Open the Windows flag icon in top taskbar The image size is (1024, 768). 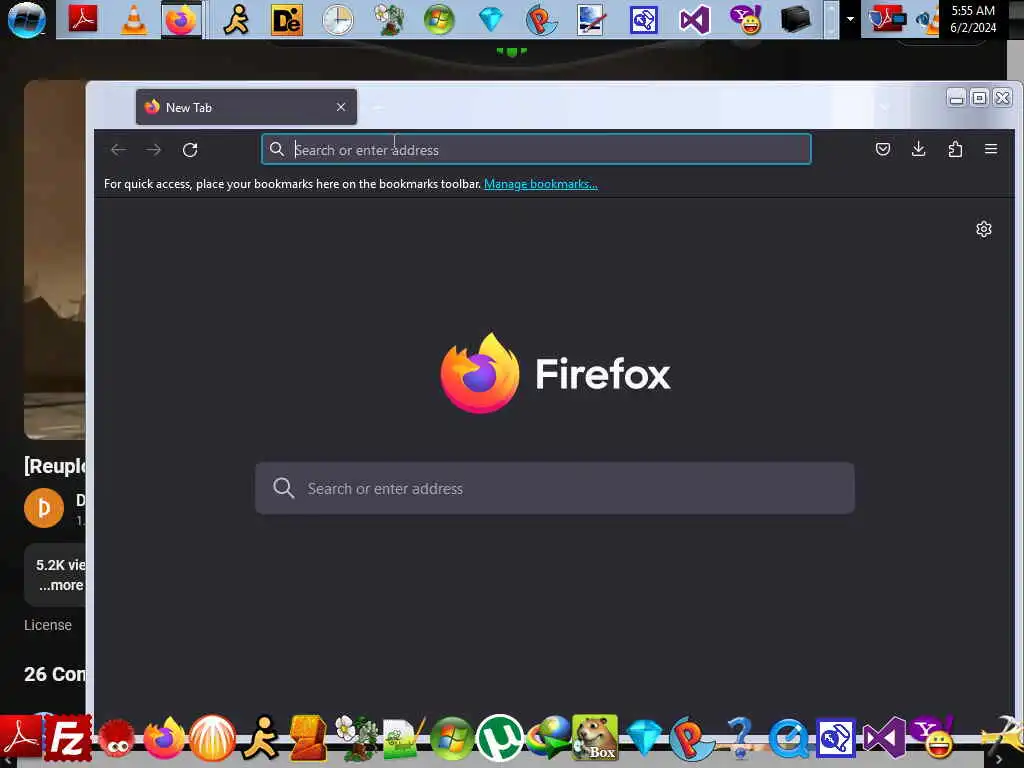click(x=439, y=20)
